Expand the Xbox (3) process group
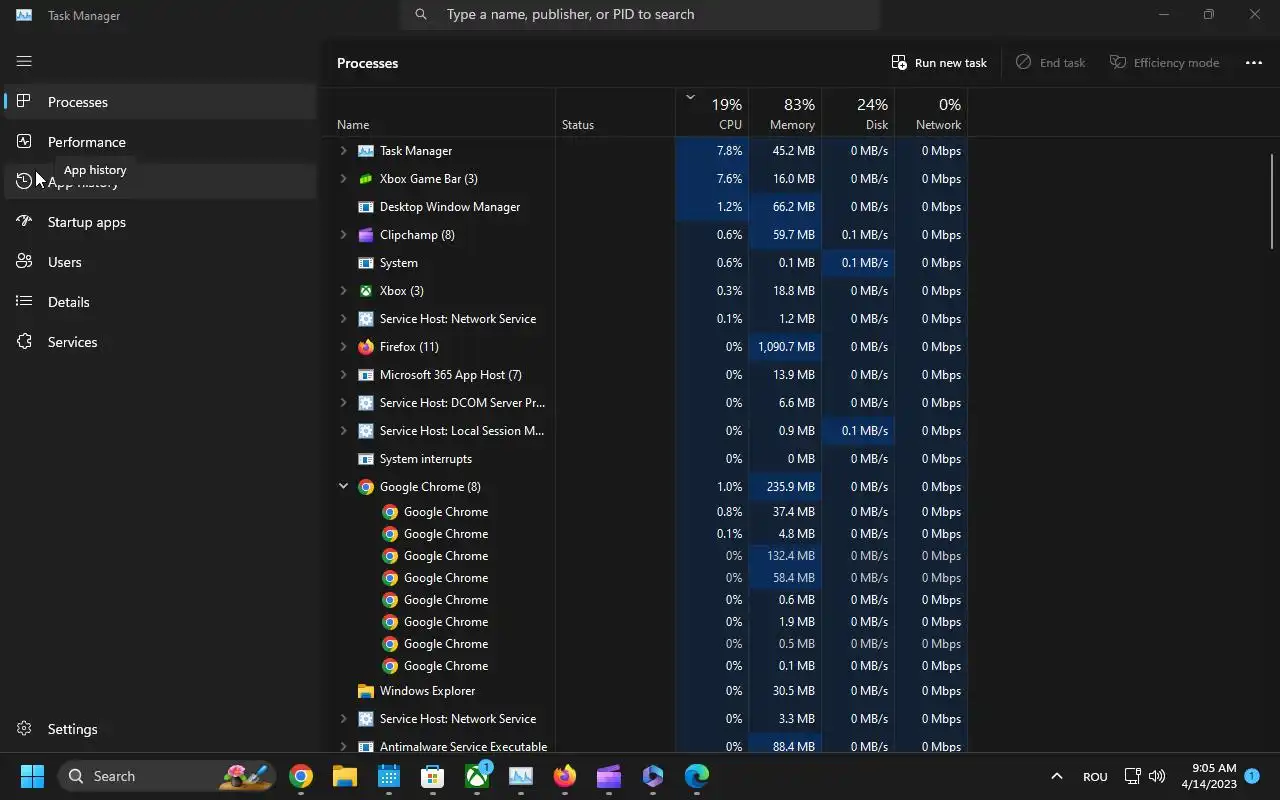 point(343,291)
